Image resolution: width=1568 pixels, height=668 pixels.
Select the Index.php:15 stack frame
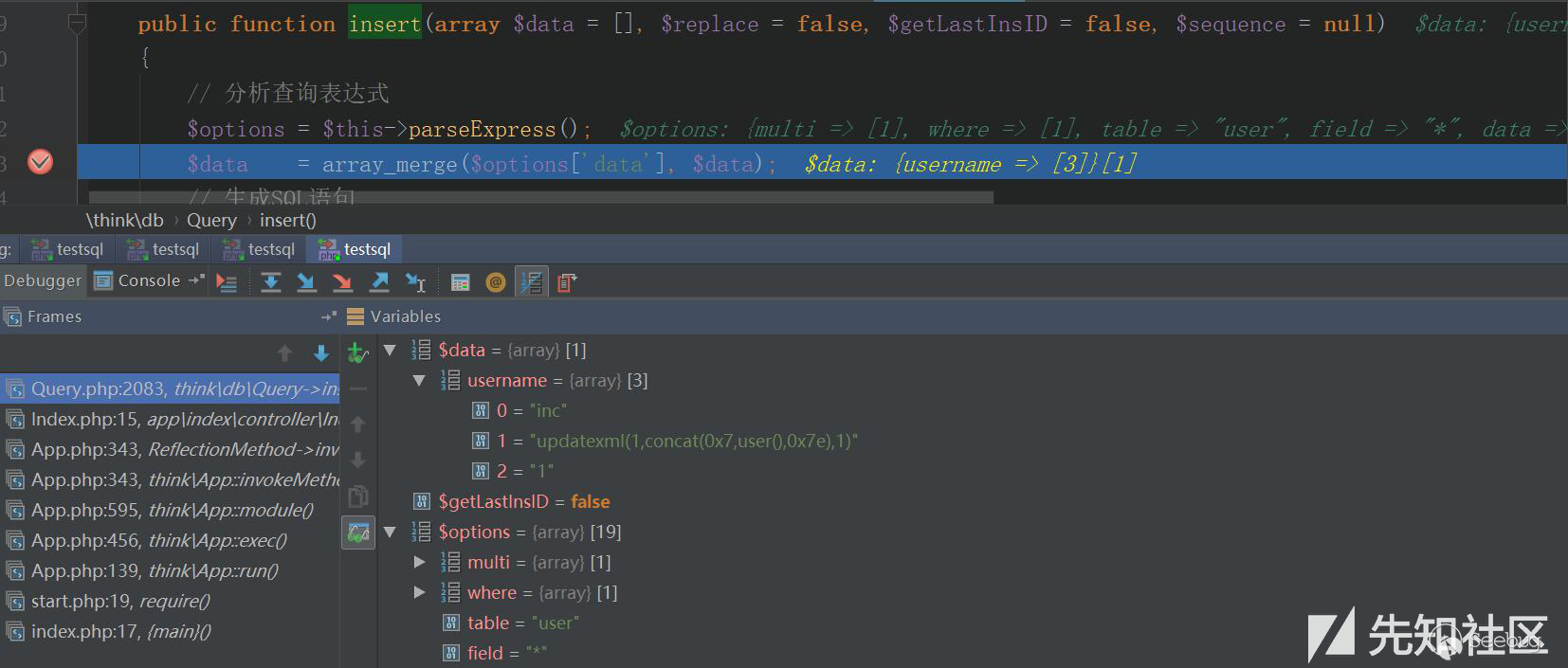pos(171,419)
